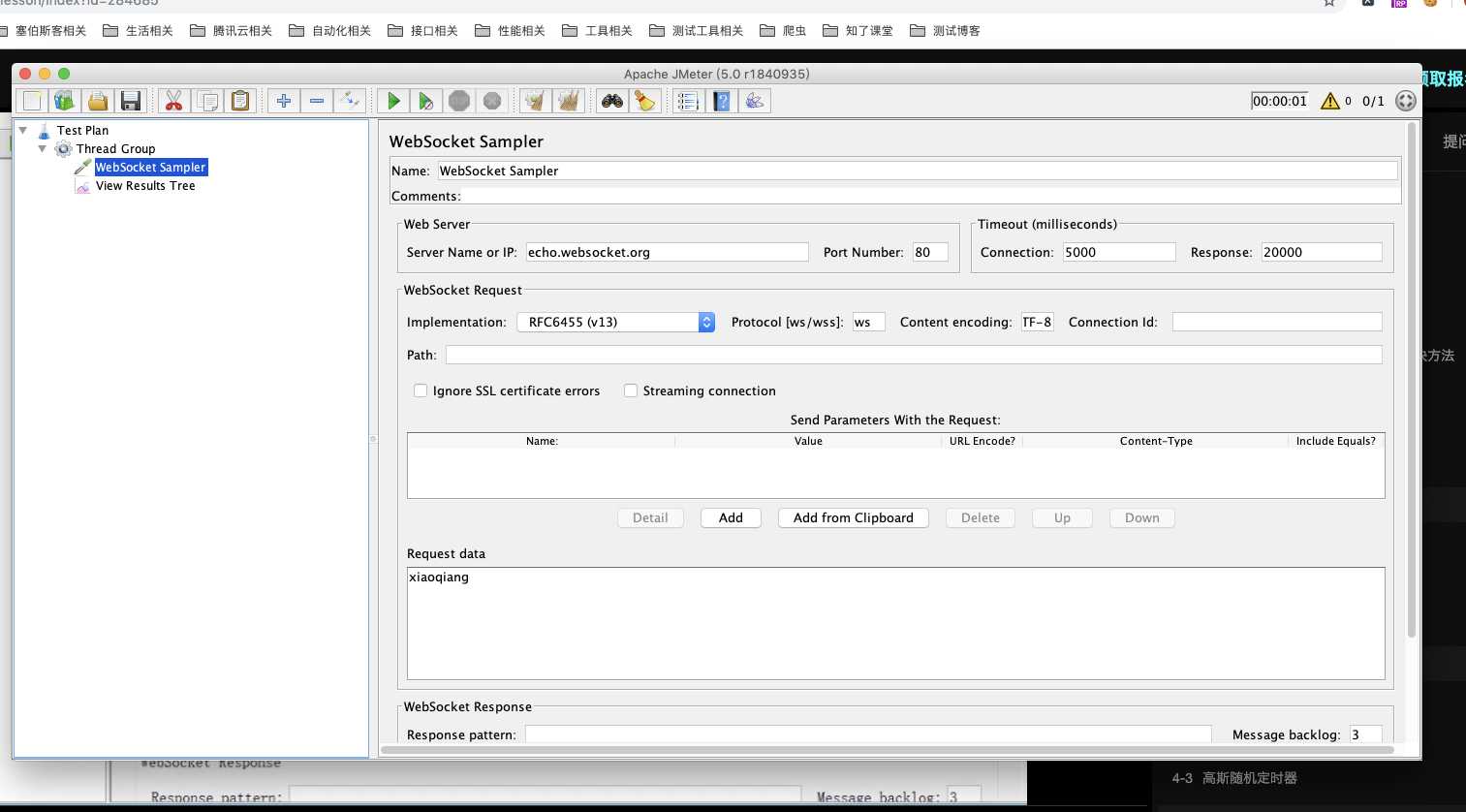Click the Path input field
The width and height of the screenshot is (1466, 812).
(914, 355)
